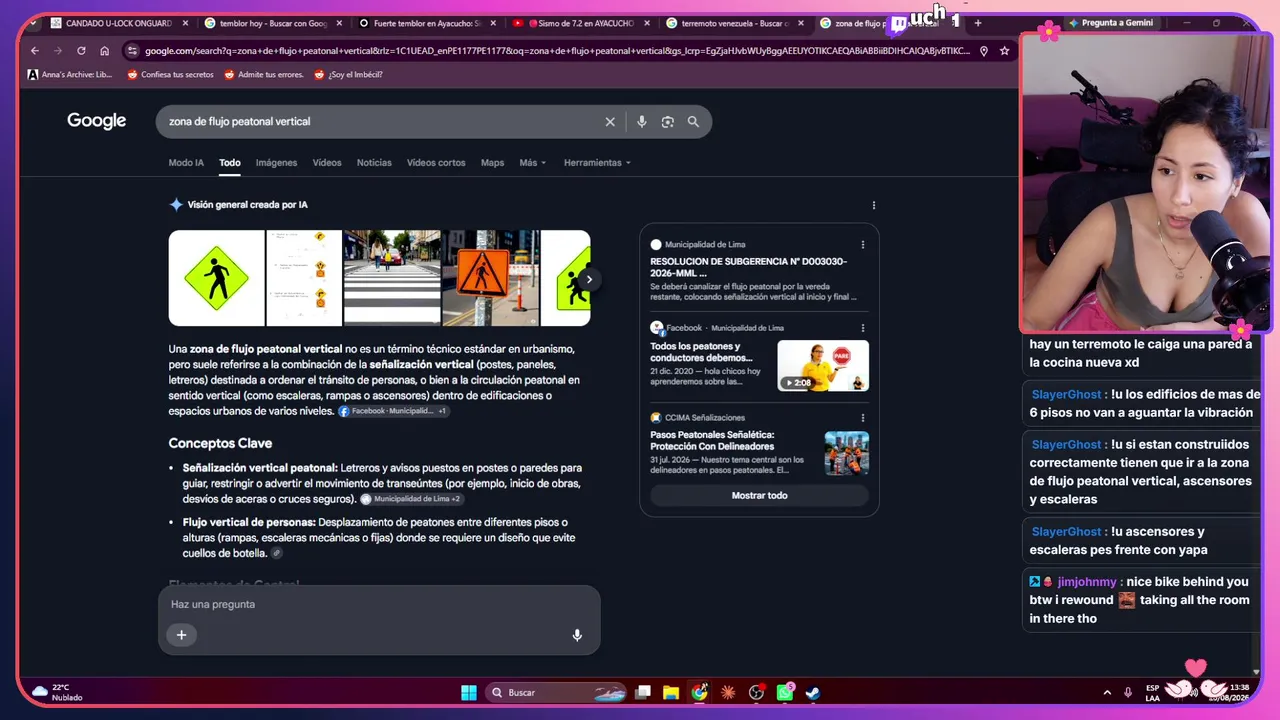
Task: Open the Modo IA search tab
Action: tap(186, 163)
